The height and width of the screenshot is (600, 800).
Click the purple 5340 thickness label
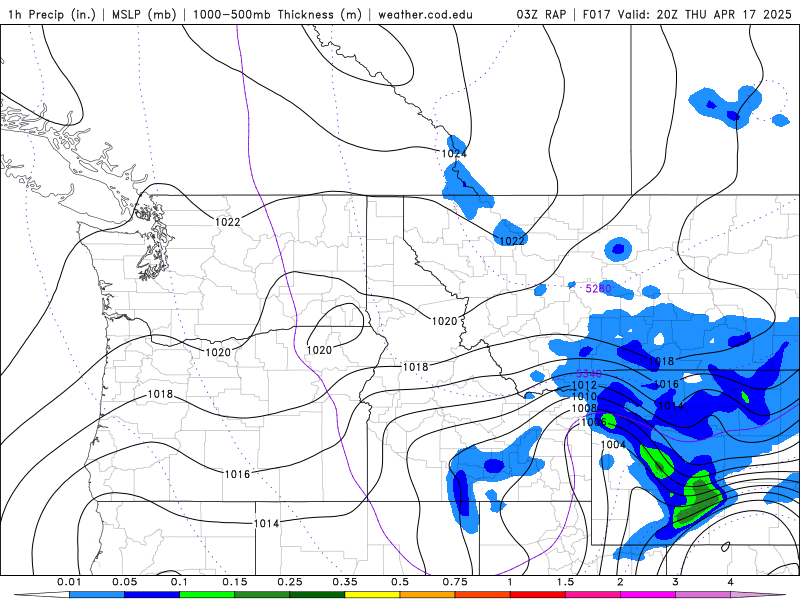click(589, 374)
